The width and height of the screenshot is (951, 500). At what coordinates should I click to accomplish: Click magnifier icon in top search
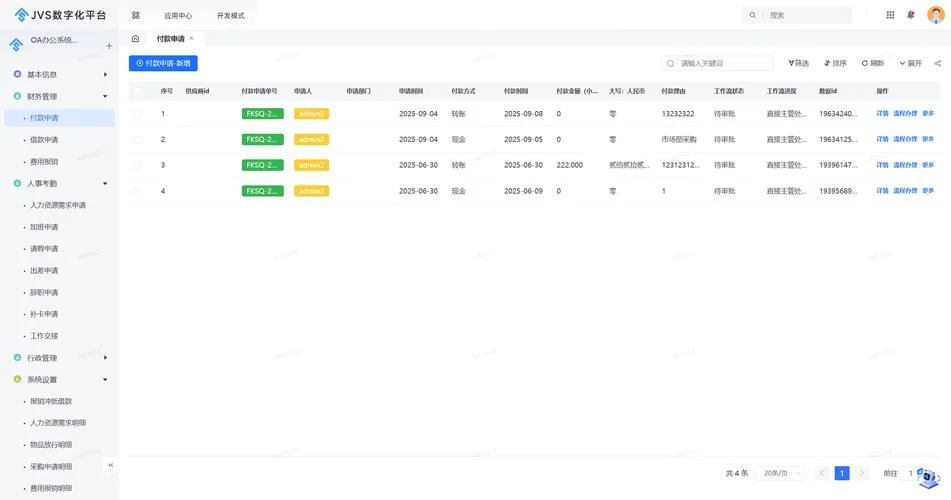pos(753,15)
